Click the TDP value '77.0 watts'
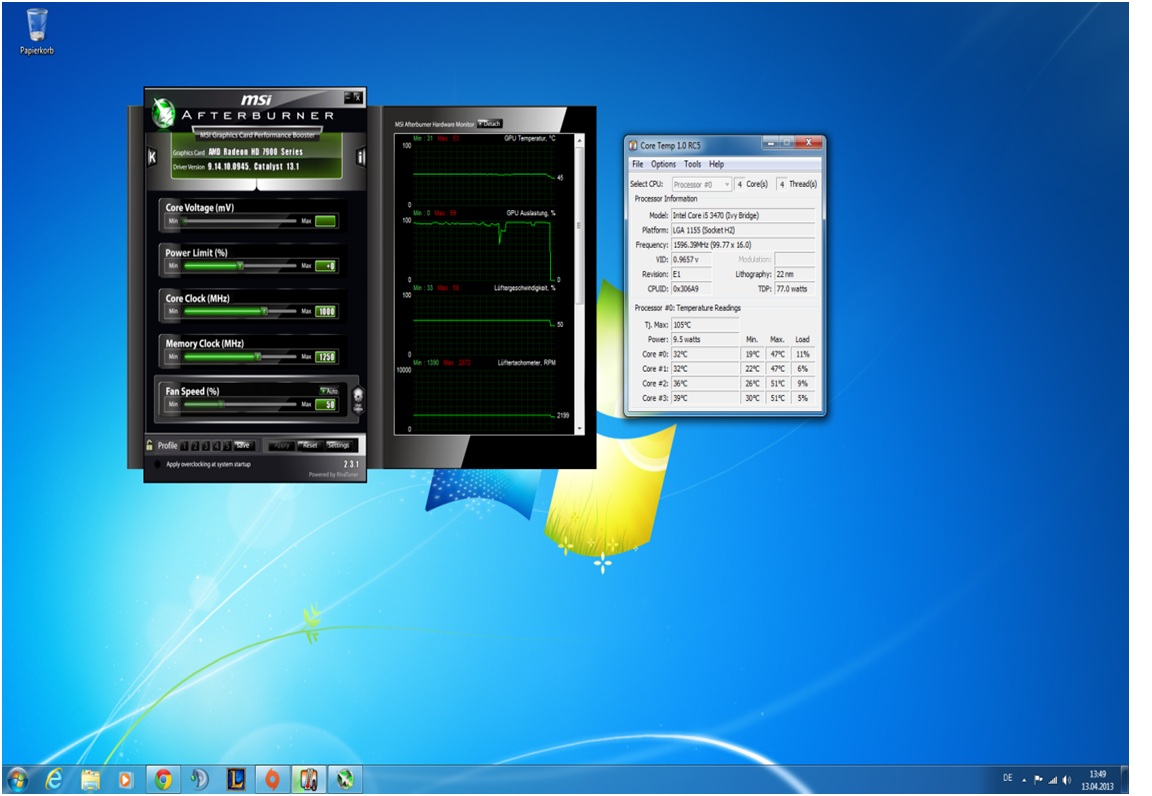This screenshot has width=1152, height=796. tap(795, 289)
